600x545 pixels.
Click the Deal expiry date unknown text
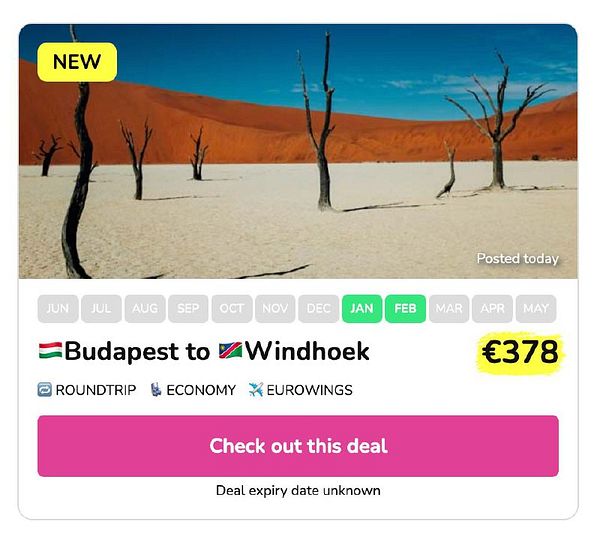click(298, 491)
